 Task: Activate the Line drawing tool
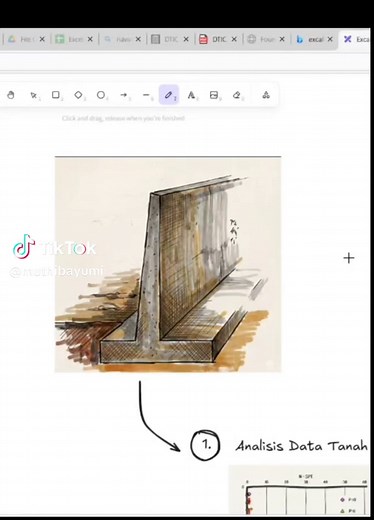[147, 95]
